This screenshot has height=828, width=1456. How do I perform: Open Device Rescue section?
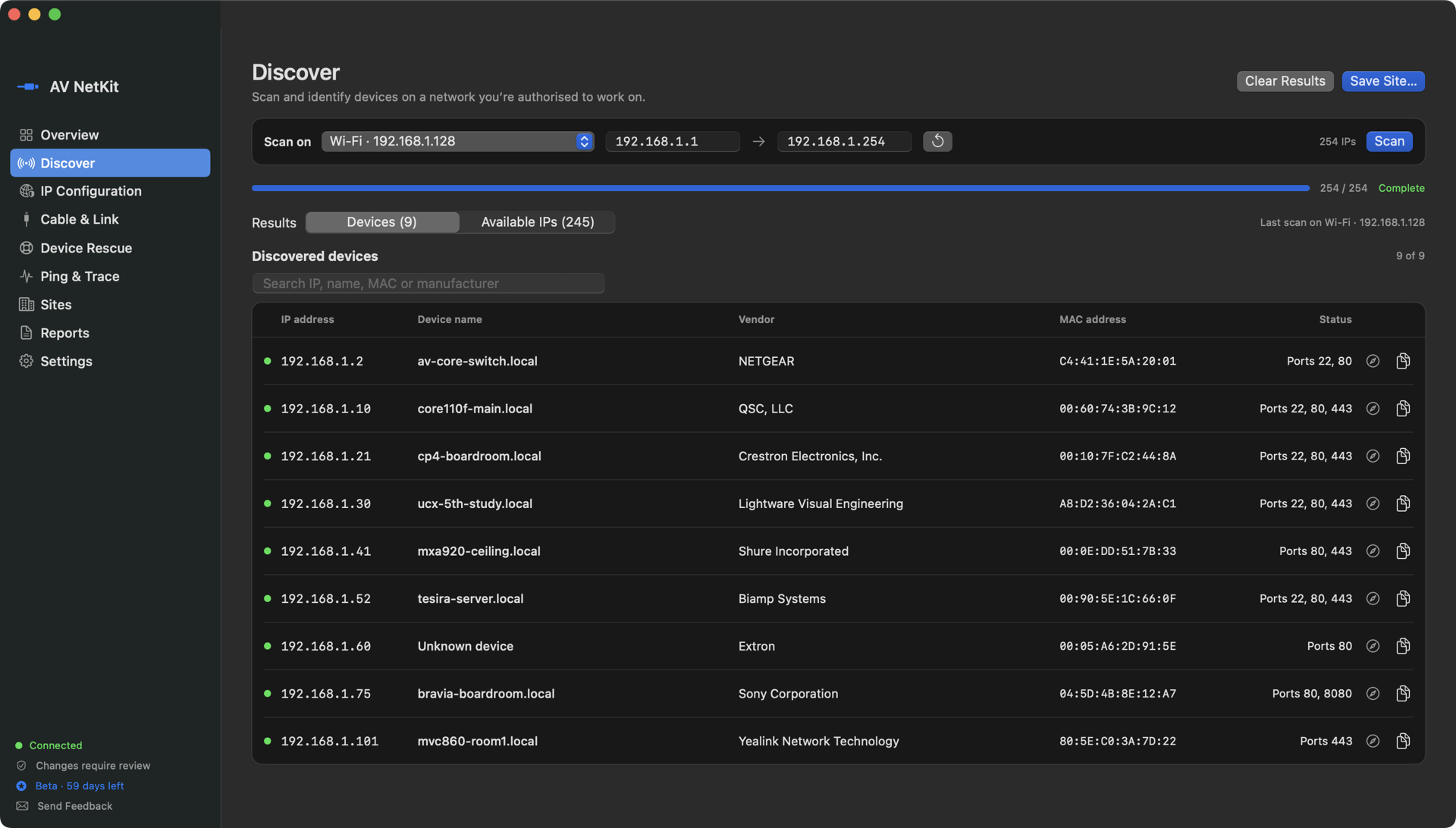[x=110, y=248]
